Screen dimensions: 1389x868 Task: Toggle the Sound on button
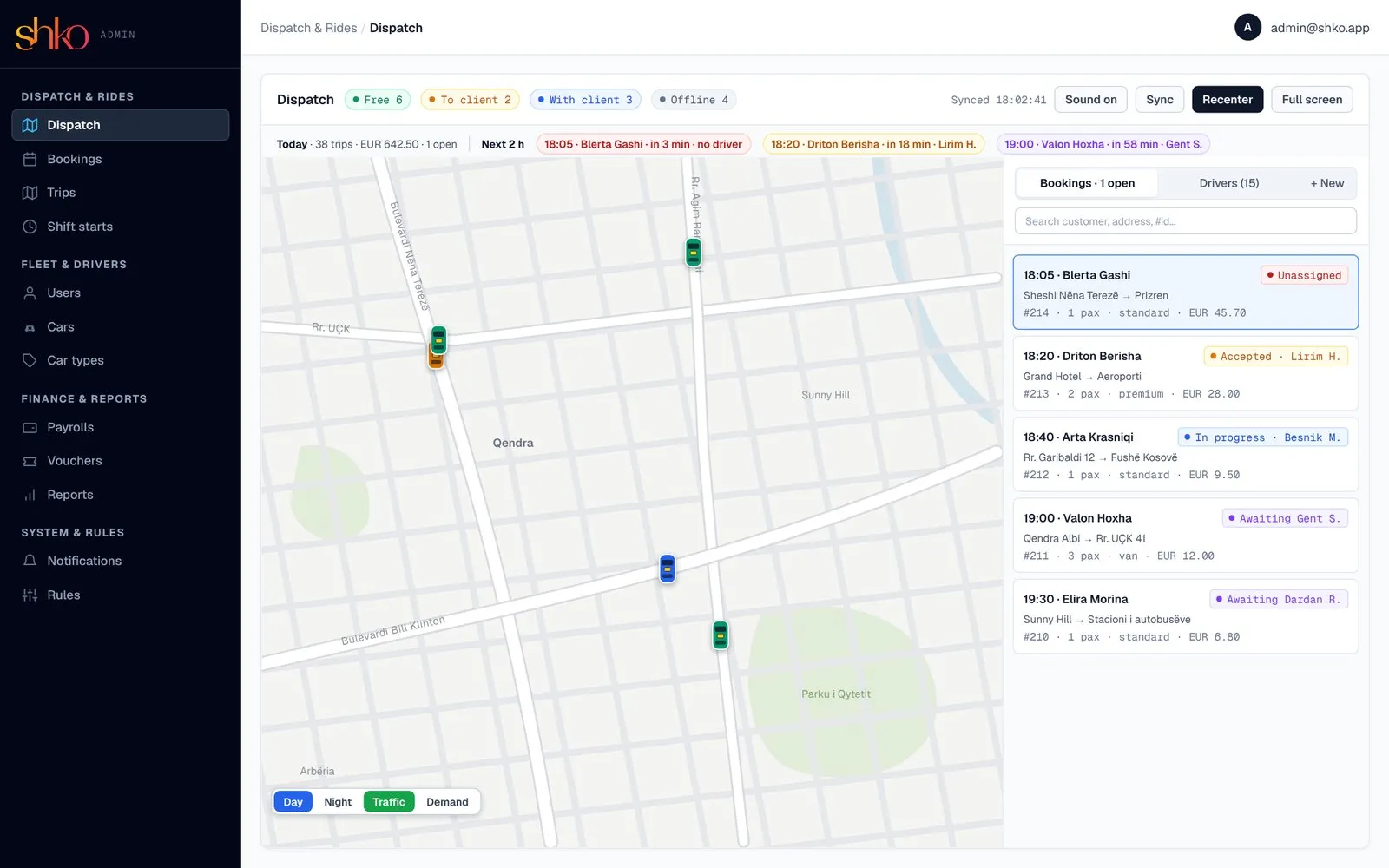click(x=1090, y=100)
